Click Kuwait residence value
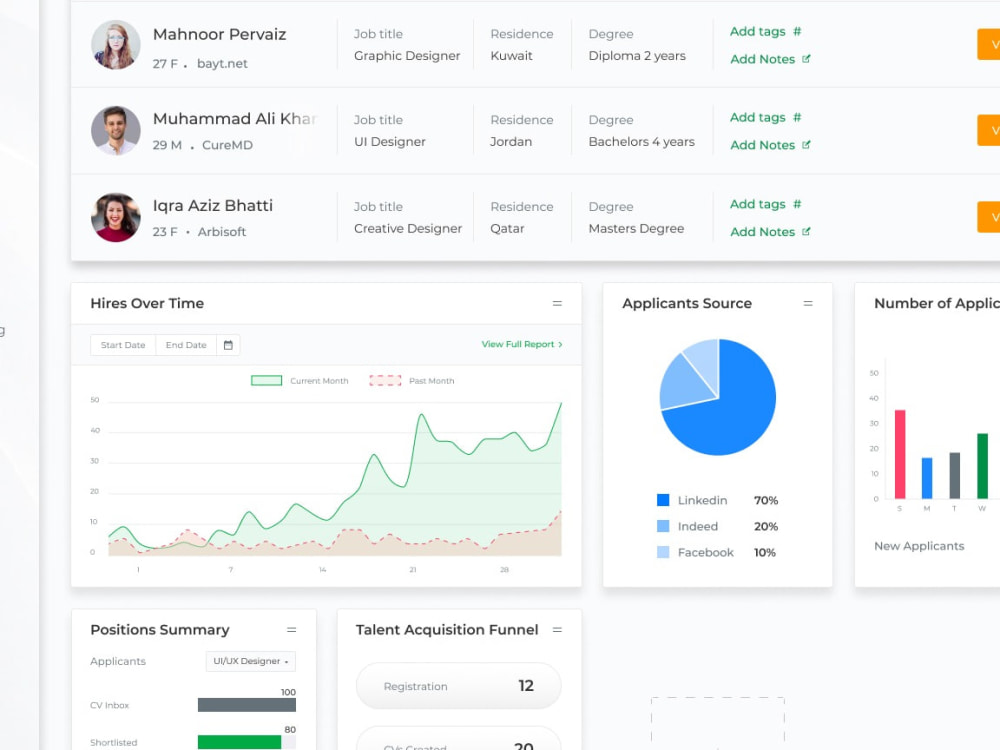The height and width of the screenshot is (750, 1000). click(511, 55)
